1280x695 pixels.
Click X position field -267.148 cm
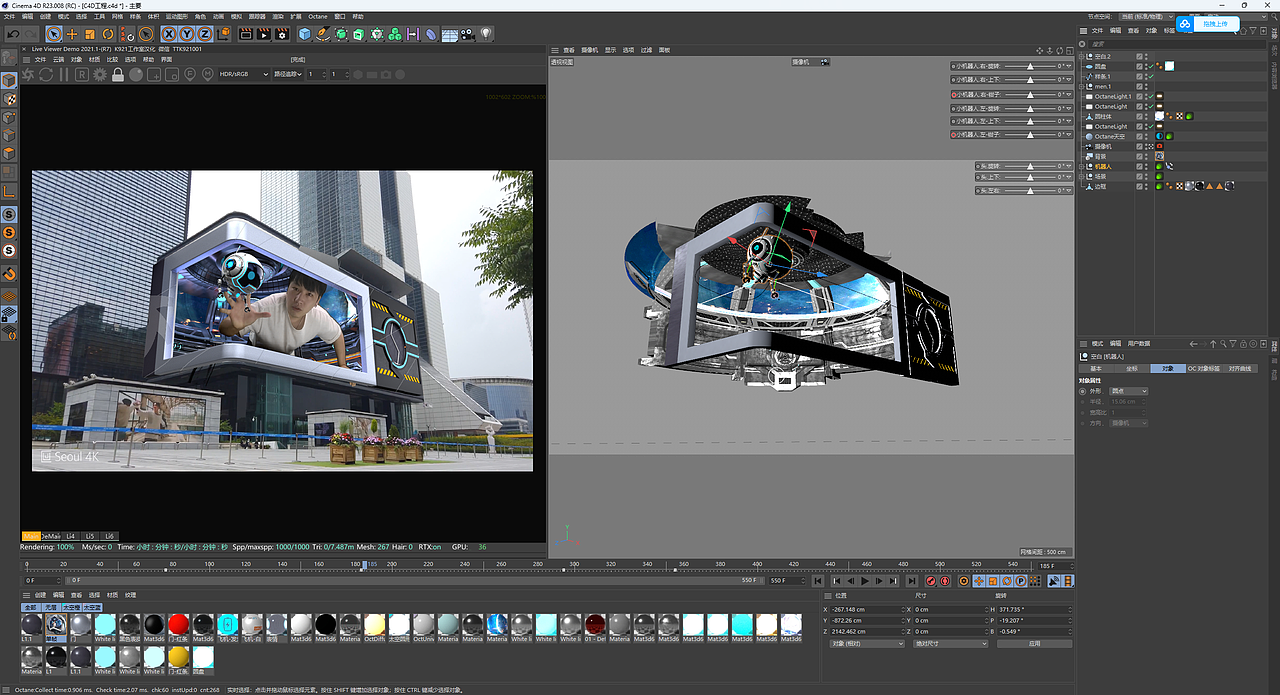[x=865, y=609]
